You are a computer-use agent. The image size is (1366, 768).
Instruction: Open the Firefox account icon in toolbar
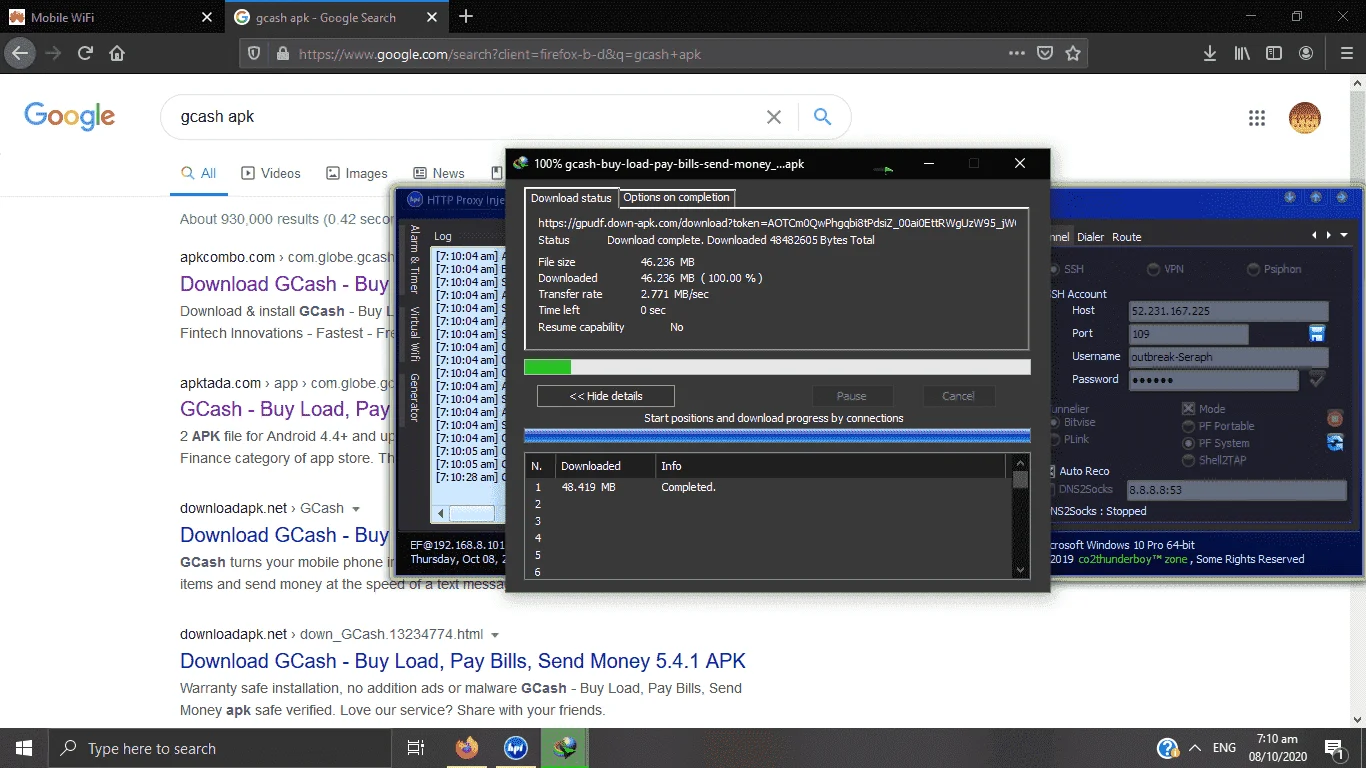point(1306,54)
